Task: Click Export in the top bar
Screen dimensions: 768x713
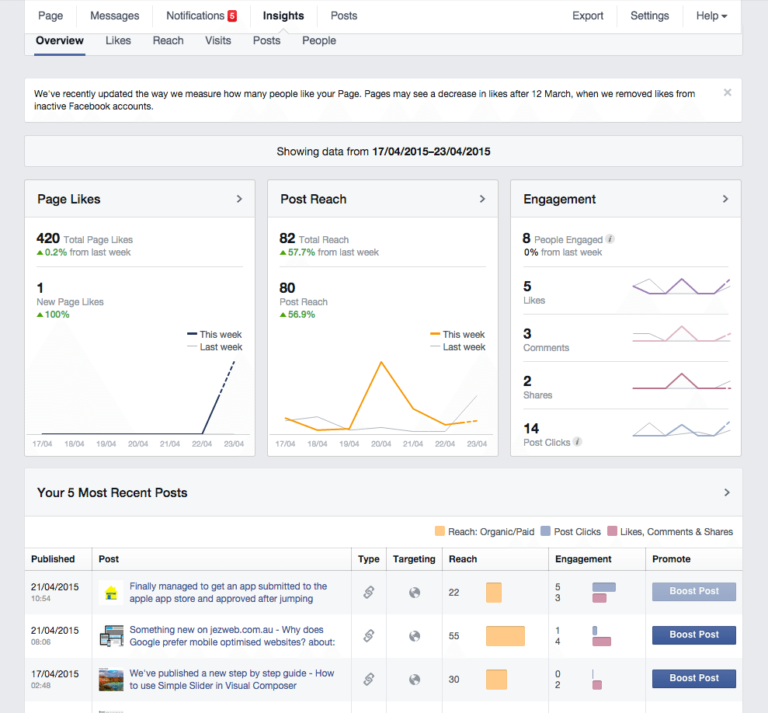Action: (x=588, y=16)
